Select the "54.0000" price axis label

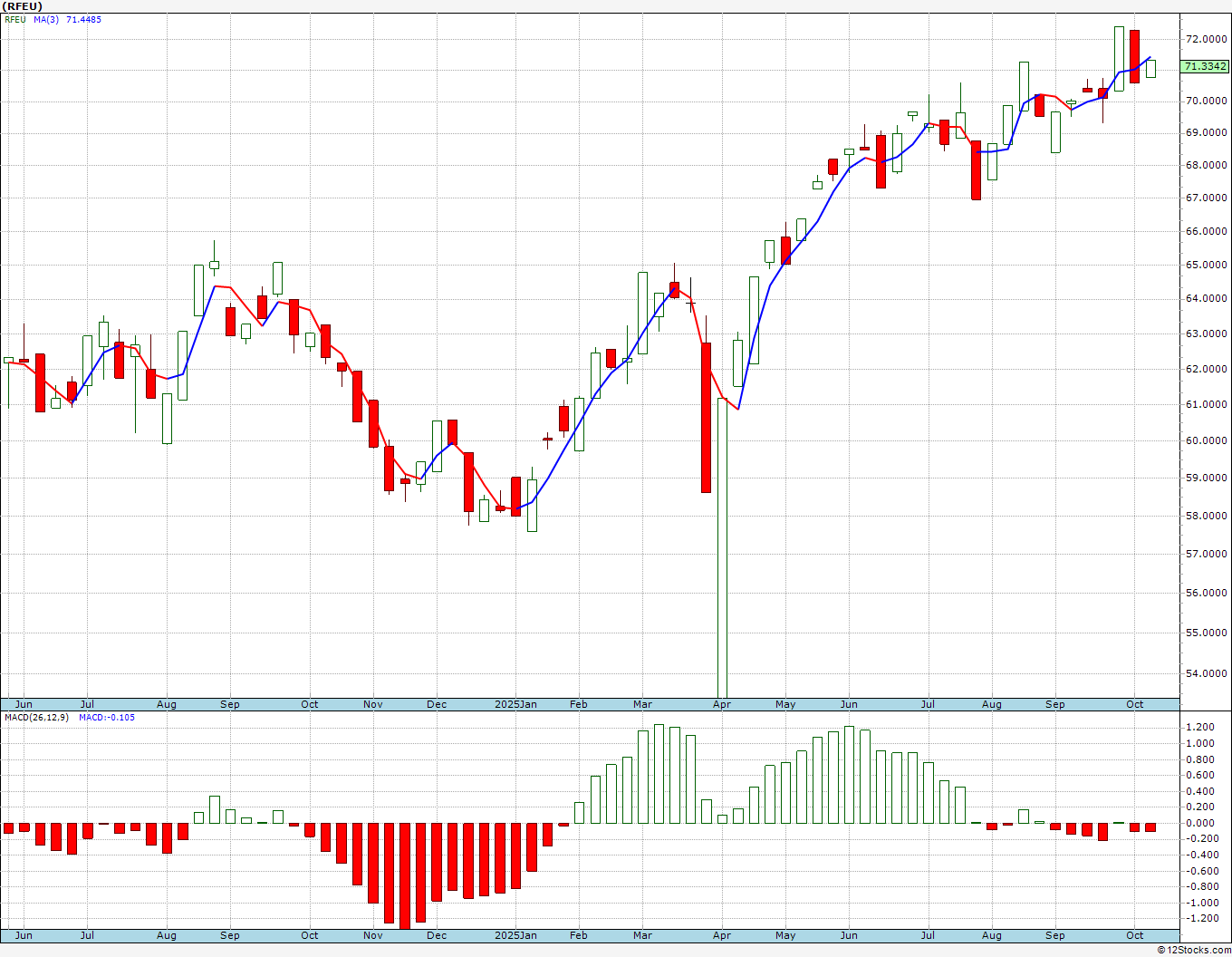[1206, 673]
